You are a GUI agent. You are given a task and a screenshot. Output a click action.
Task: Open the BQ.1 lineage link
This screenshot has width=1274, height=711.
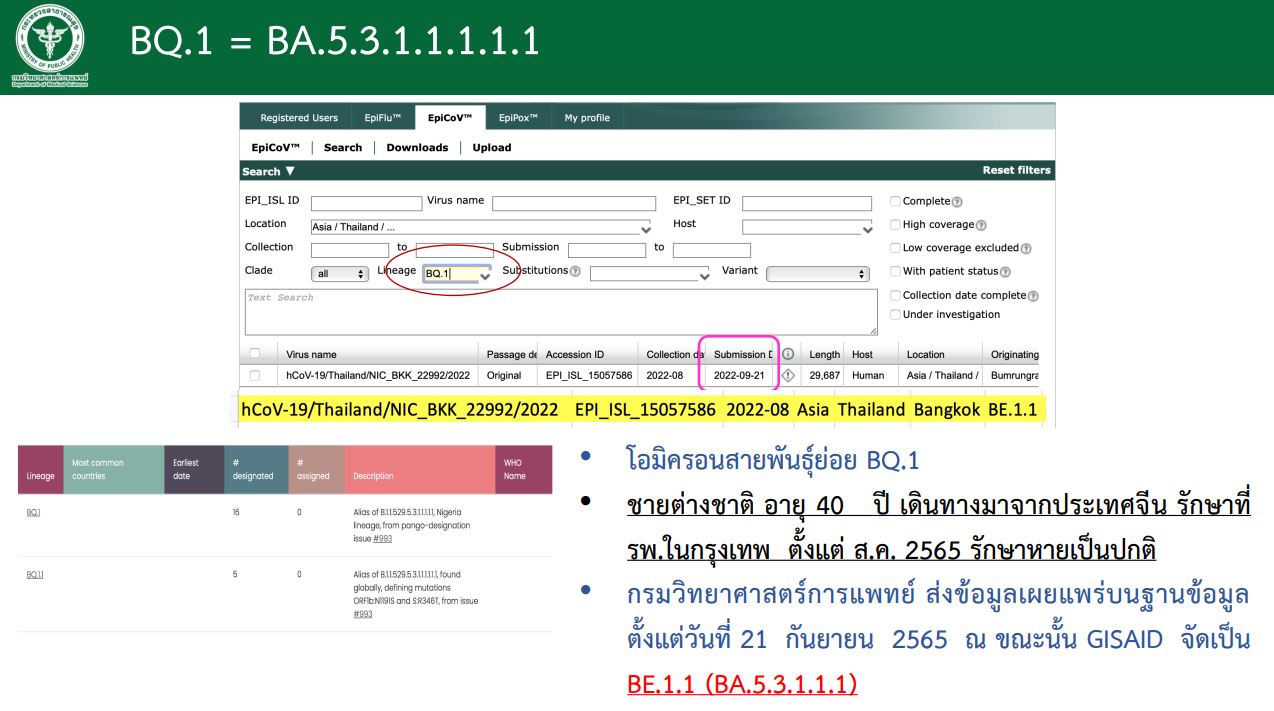(x=34, y=511)
